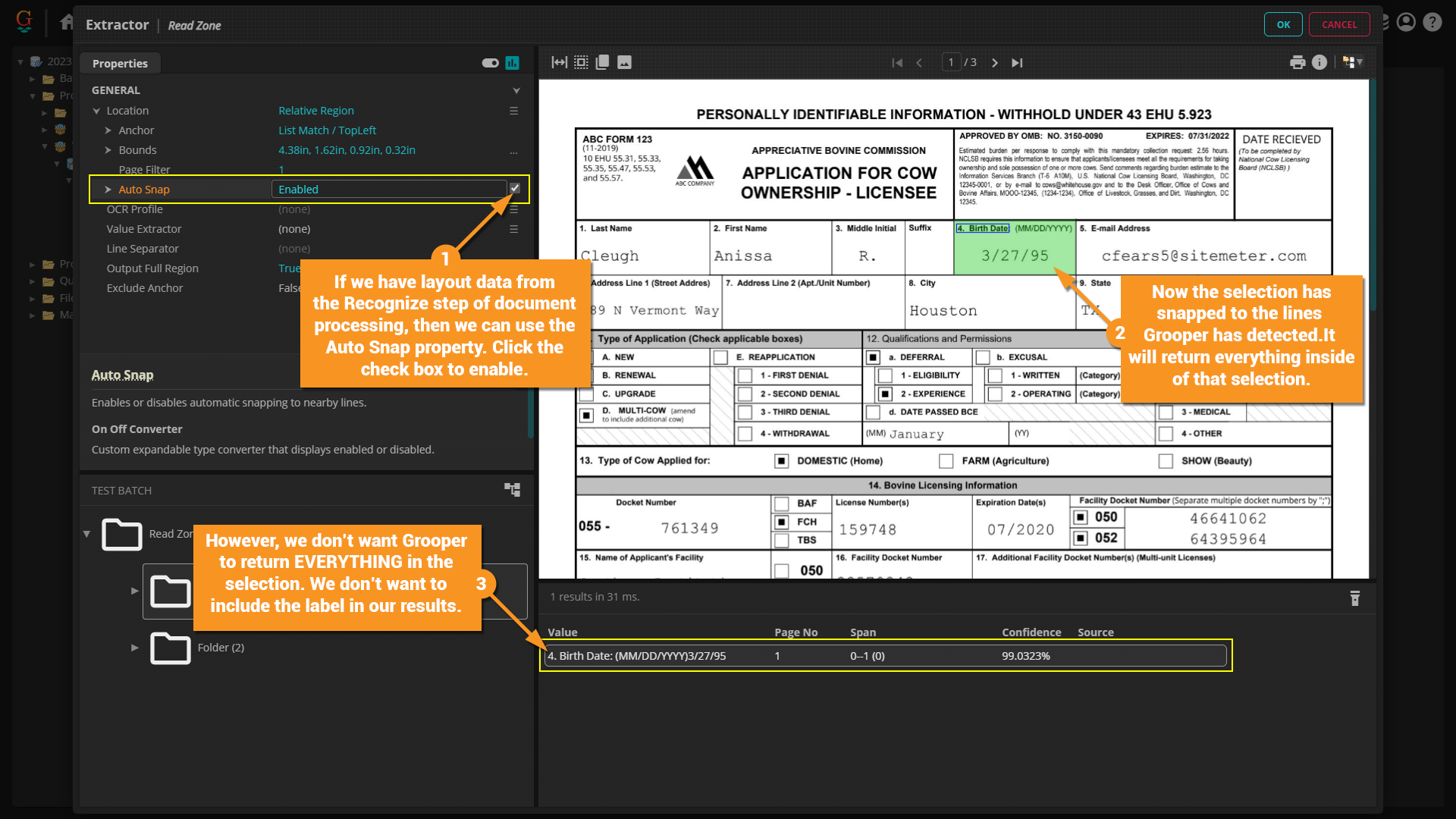
Task: Expand the Bounds property
Action: click(x=108, y=150)
